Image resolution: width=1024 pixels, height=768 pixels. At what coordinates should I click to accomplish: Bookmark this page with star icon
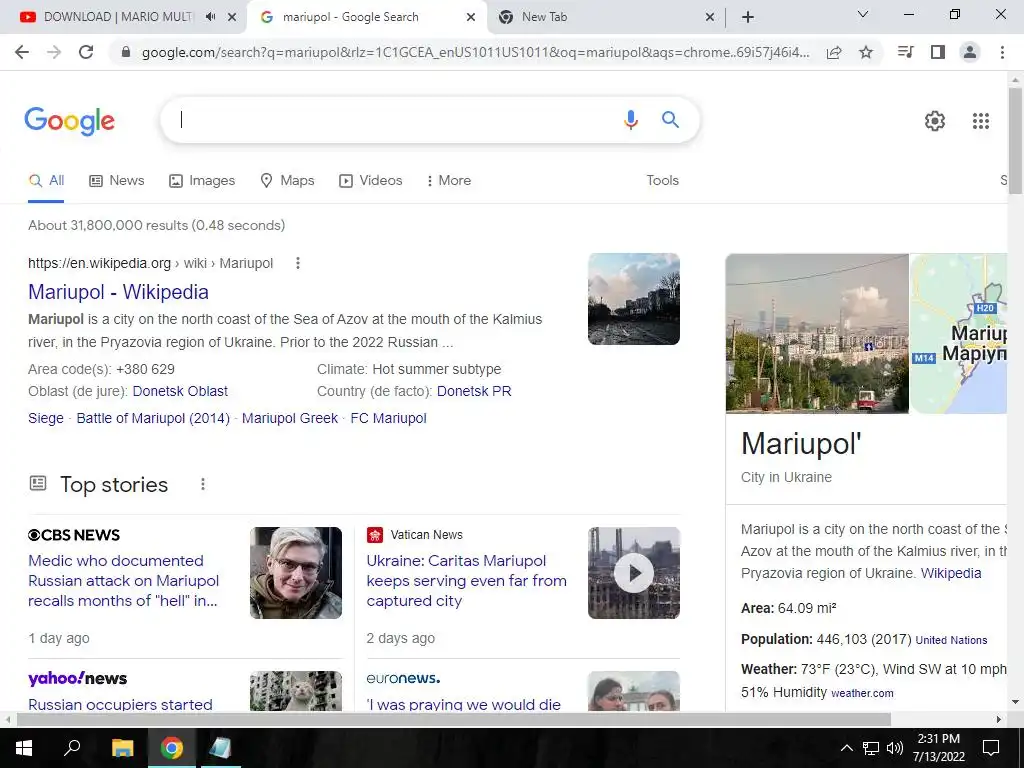[866, 52]
